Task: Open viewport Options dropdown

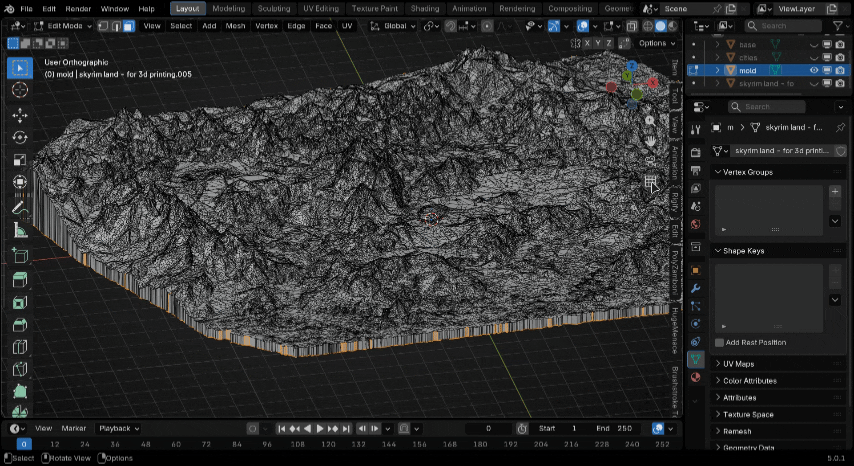Action: pyautogui.click(x=657, y=43)
